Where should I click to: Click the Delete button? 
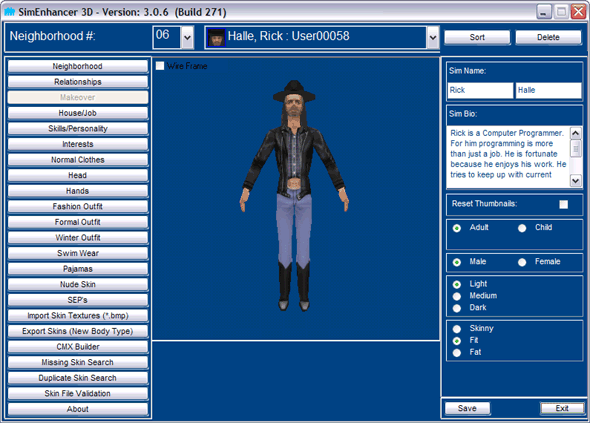548,37
